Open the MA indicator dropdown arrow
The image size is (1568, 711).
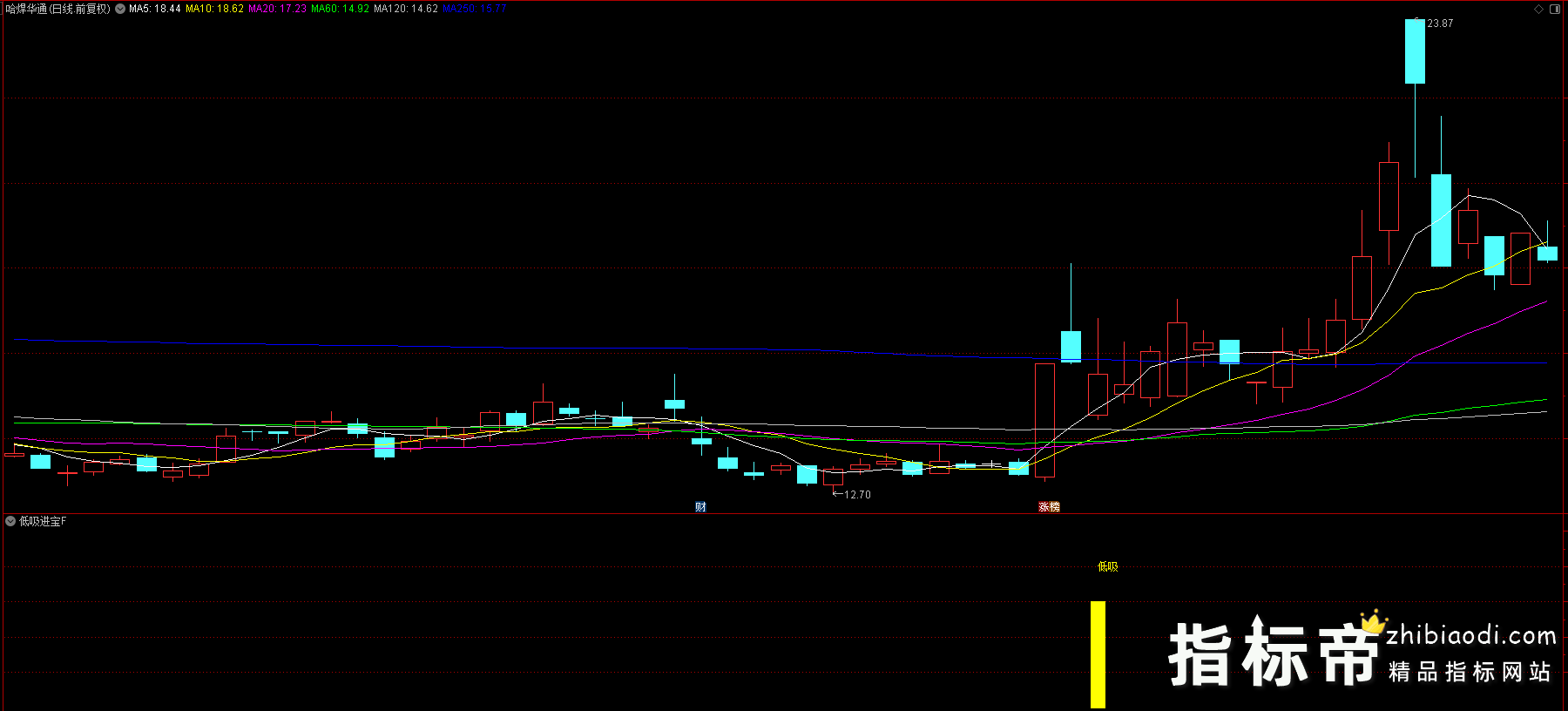pyautogui.click(x=120, y=9)
